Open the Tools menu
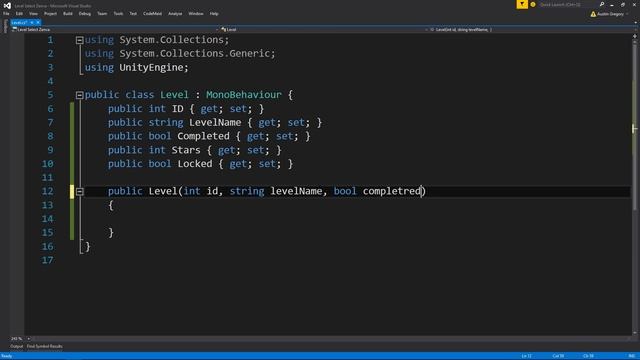Screen dimensions: 640x360 (118, 13)
